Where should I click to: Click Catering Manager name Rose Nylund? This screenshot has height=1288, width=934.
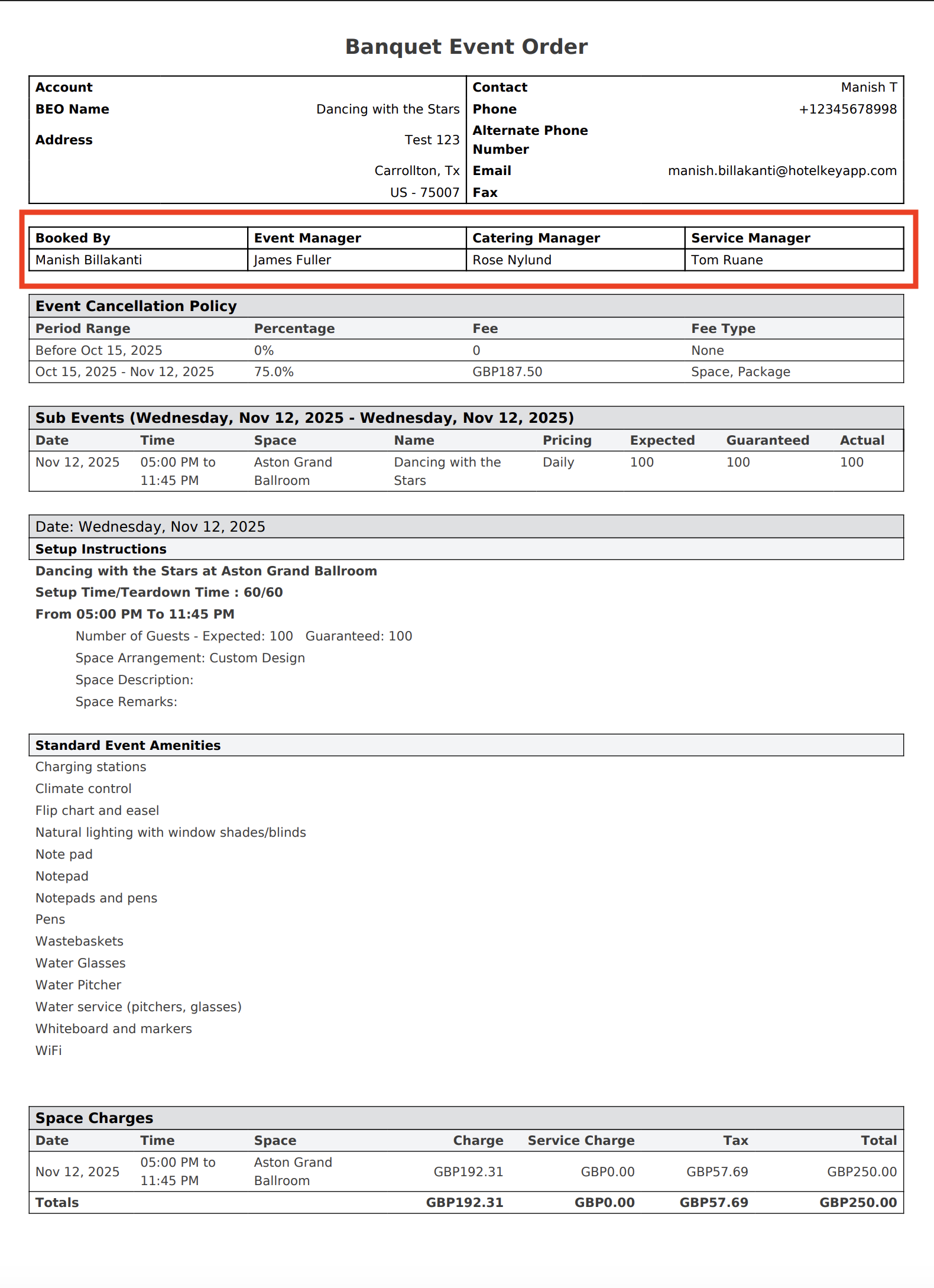click(x=512, y=260)
